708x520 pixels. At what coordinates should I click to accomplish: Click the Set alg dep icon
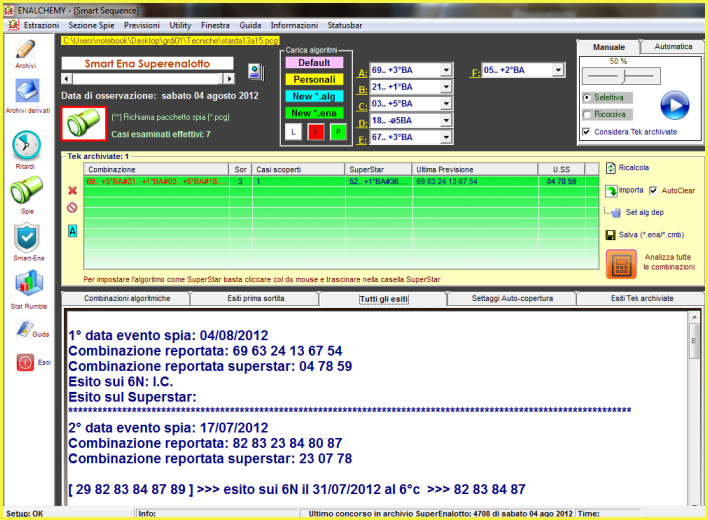click(614, 212)
